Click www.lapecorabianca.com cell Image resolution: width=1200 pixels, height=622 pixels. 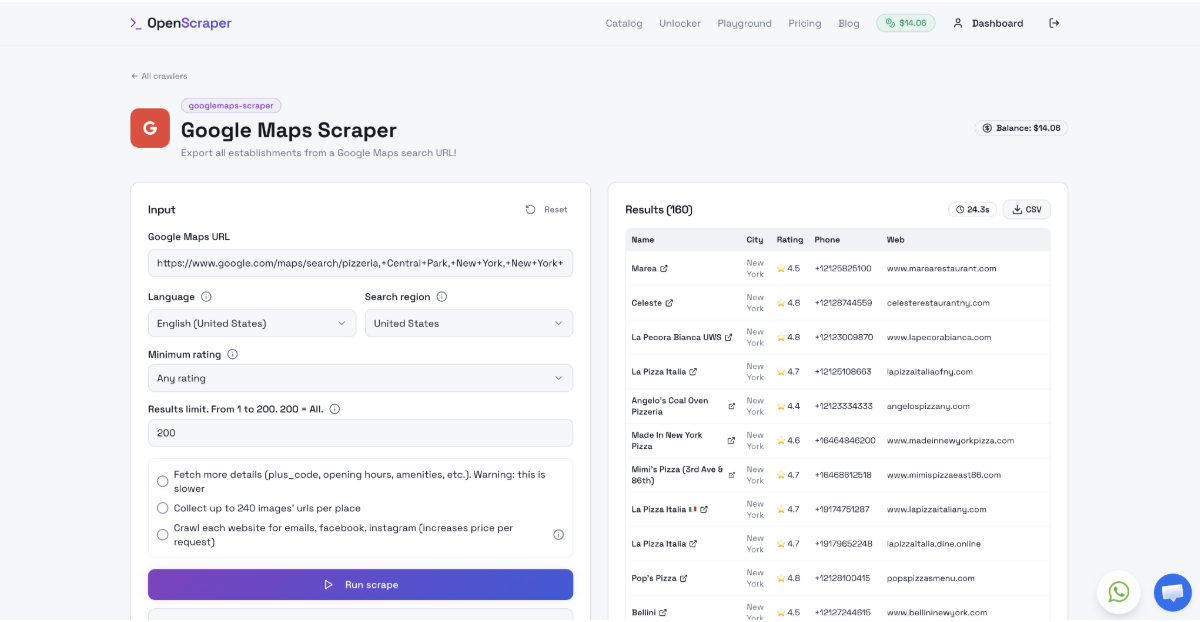(939, 338)
